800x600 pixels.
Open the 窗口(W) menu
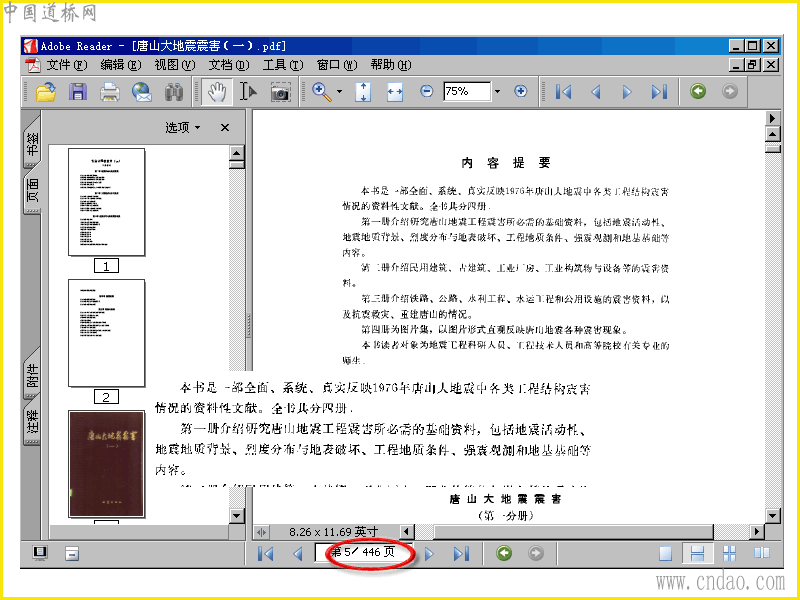pyautogui.click(x=337, y=65)
